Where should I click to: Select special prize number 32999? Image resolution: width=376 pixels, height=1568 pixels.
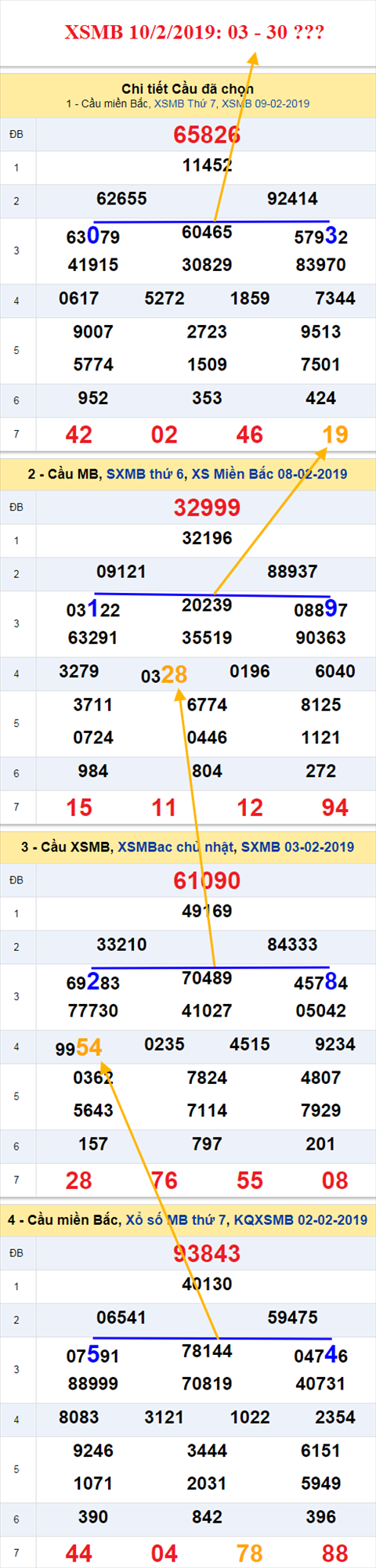207,508
